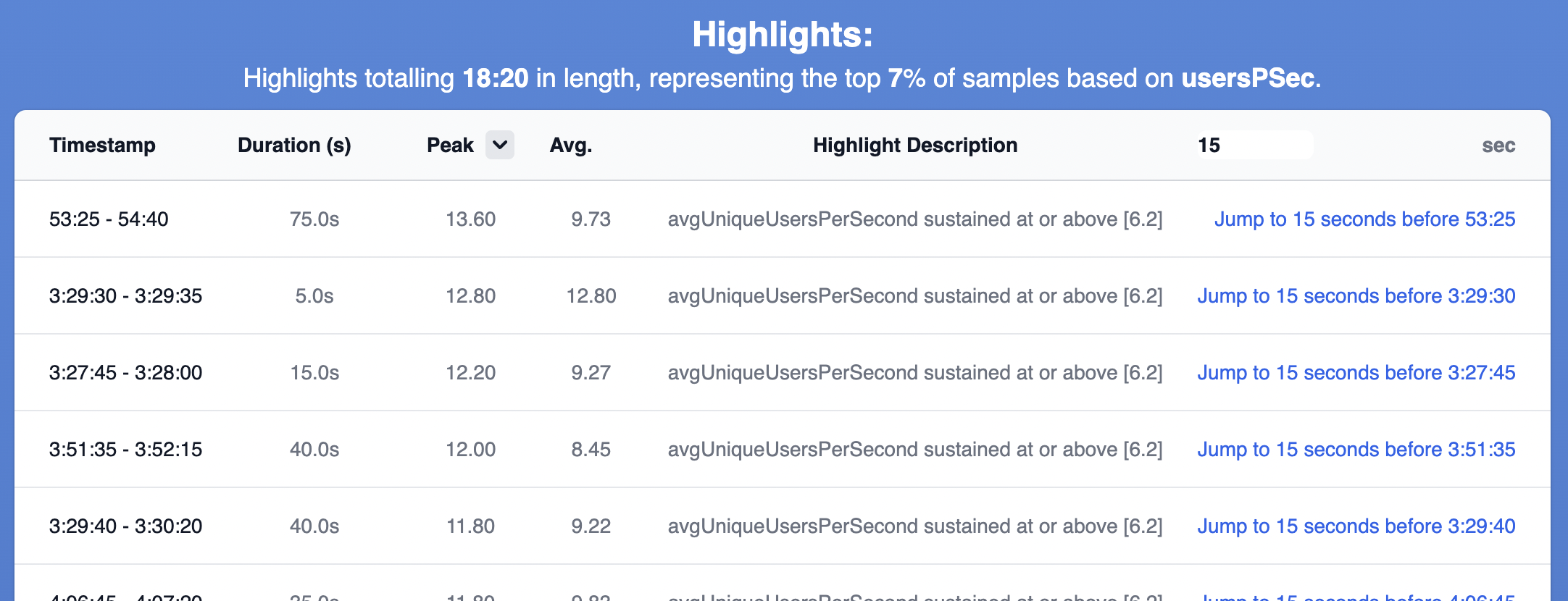Select the Avg. column header
1568x601 pixels.
click(x=571, y=145)
